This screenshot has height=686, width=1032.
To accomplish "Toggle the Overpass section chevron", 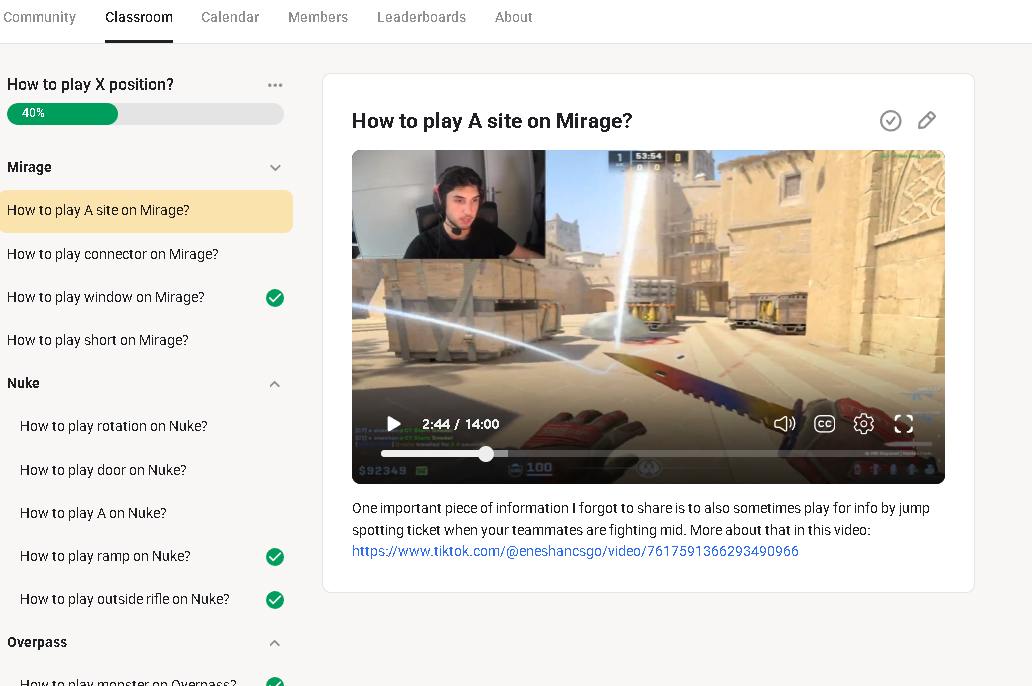I will click(275, 643).
